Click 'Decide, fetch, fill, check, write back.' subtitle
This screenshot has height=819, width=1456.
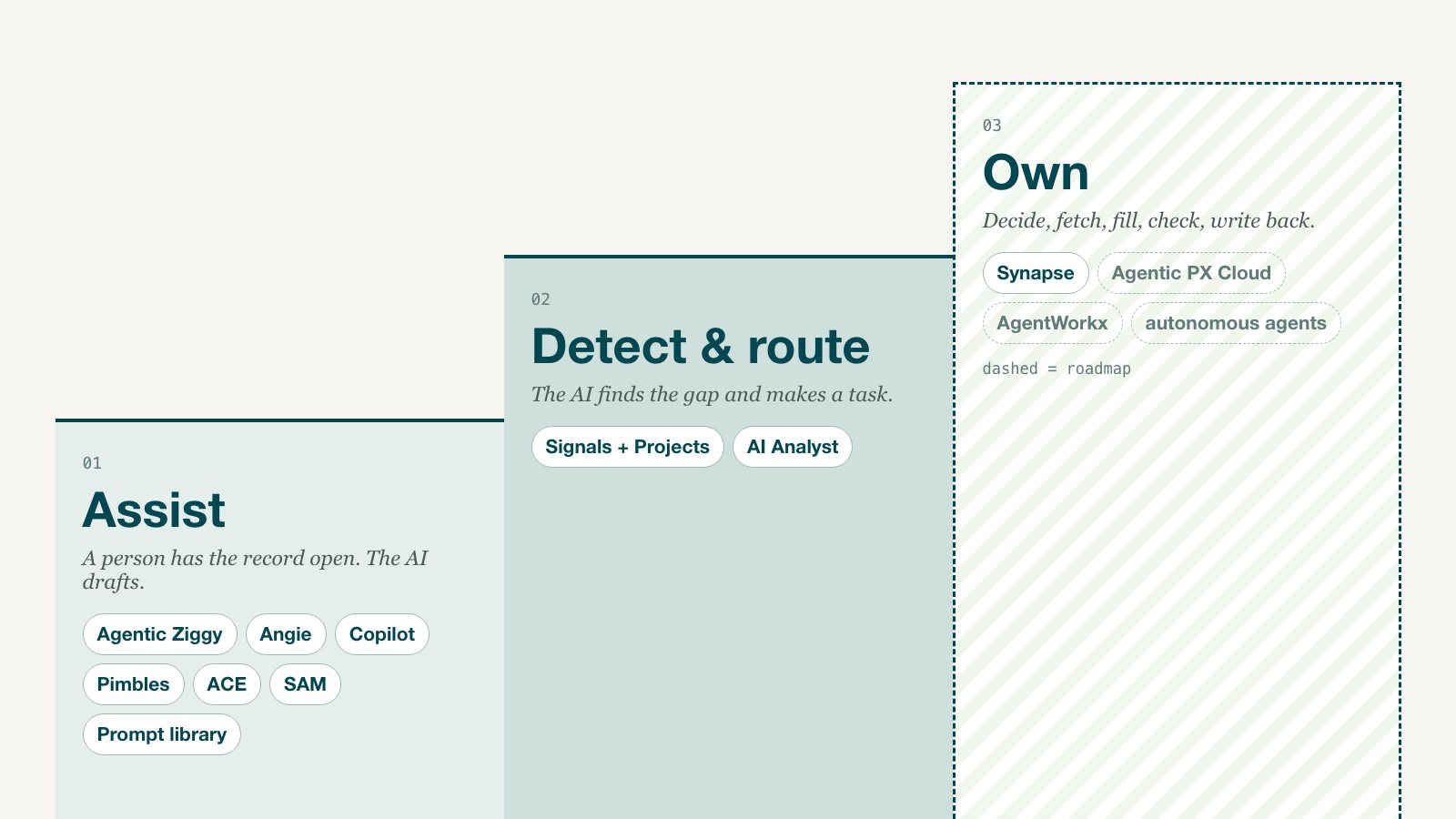pyautogui.click(x=1148, y=221)
